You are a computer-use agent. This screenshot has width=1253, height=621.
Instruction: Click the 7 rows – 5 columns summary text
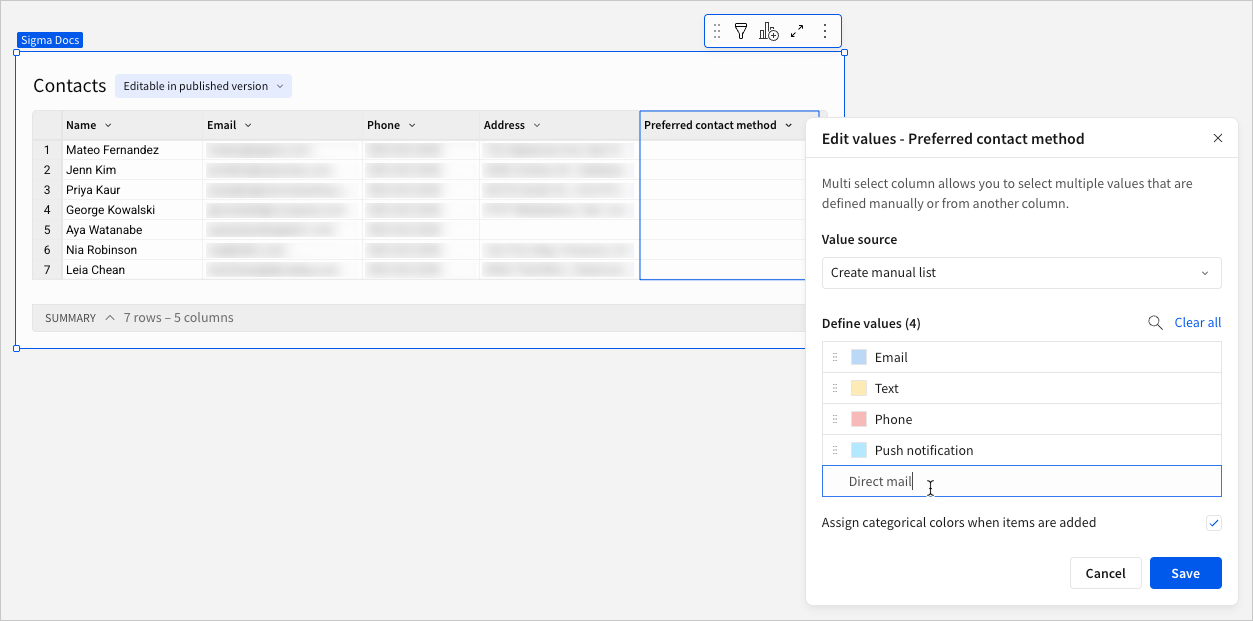click(x=179, y=318)
